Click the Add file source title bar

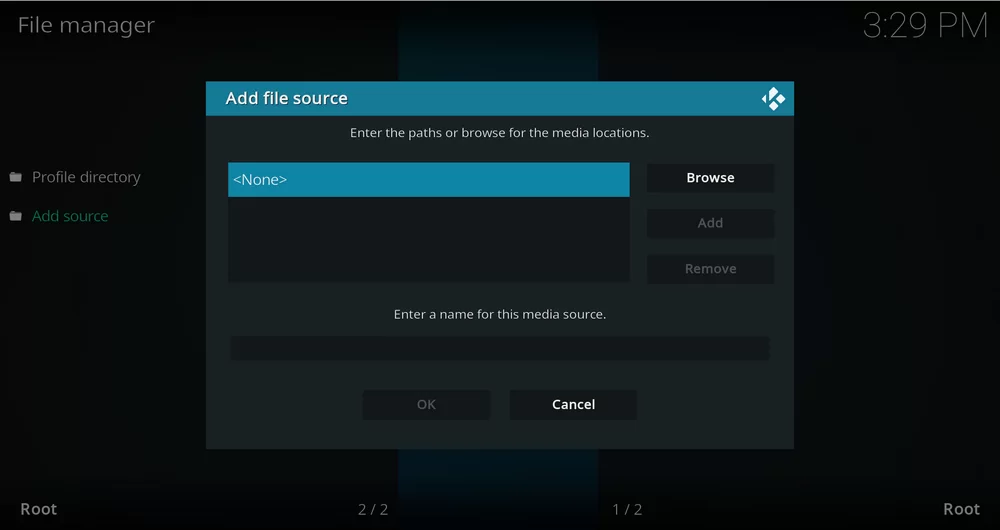coord(480,99)
